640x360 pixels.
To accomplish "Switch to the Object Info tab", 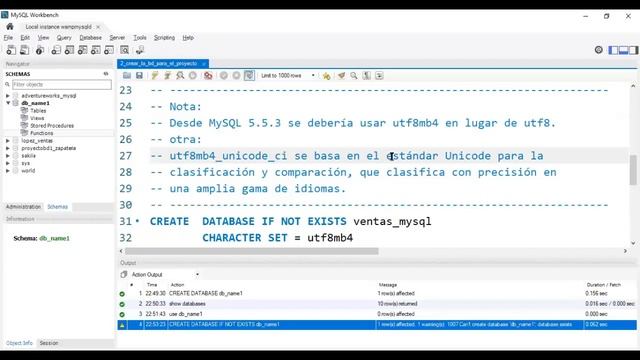I will tap(19, 343).
